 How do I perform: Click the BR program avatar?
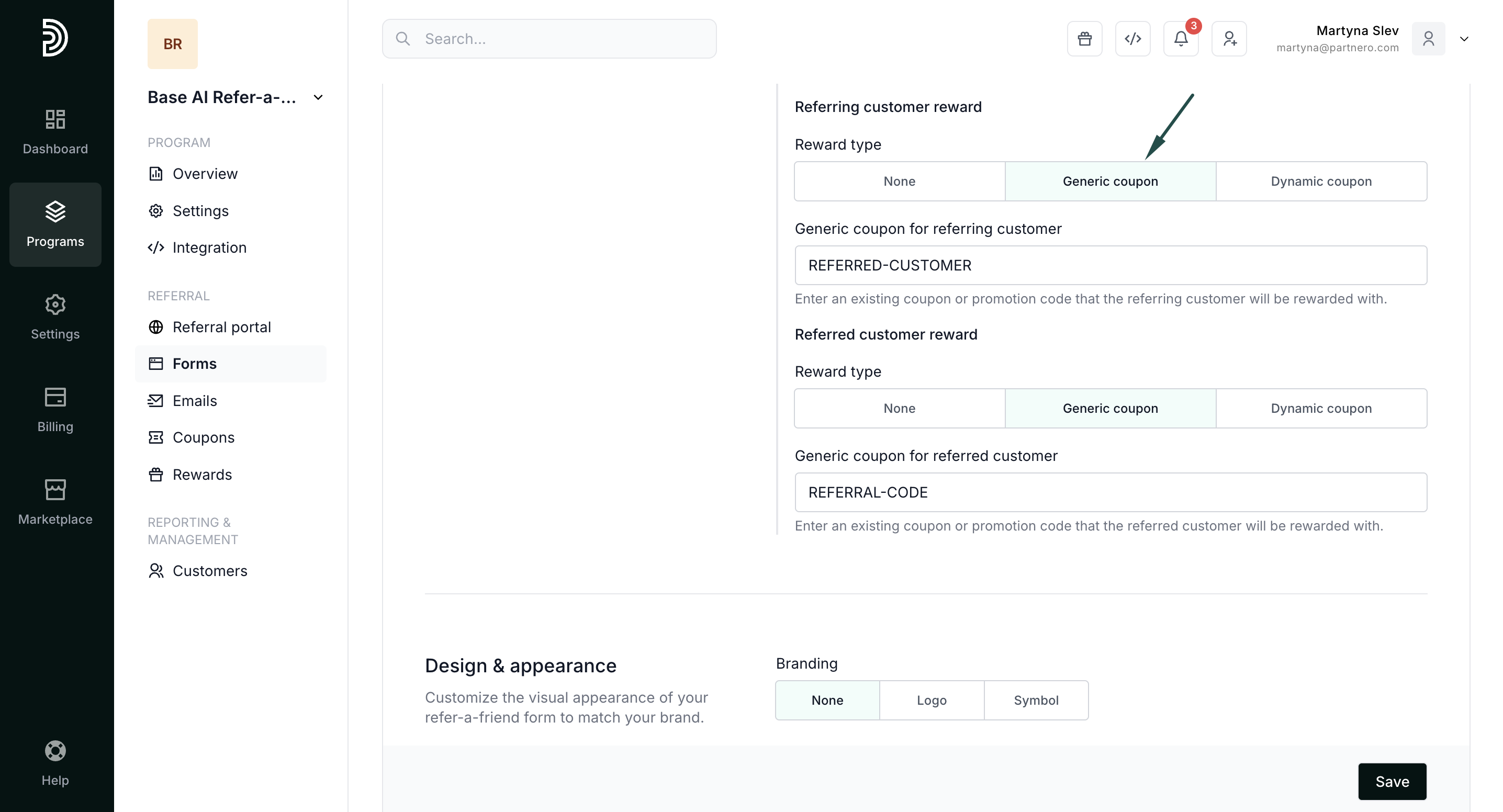point(172,44)
